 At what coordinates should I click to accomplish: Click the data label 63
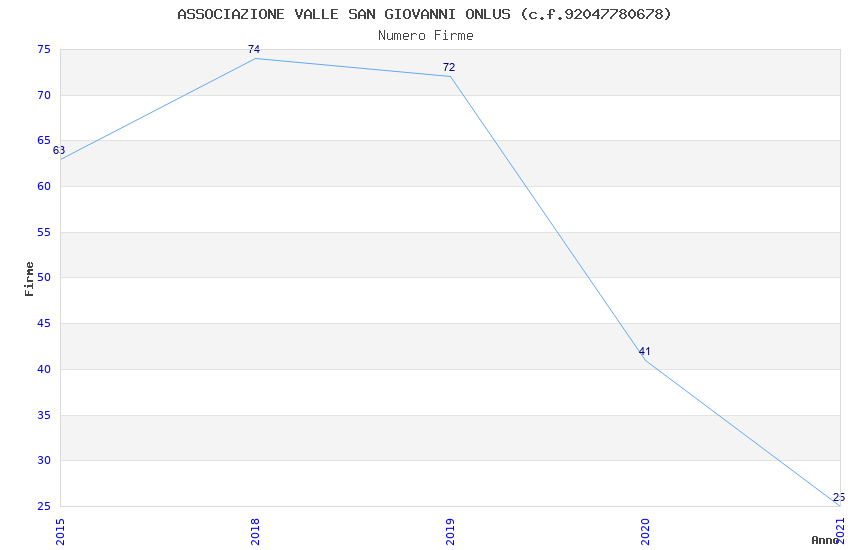click(59, 150)
